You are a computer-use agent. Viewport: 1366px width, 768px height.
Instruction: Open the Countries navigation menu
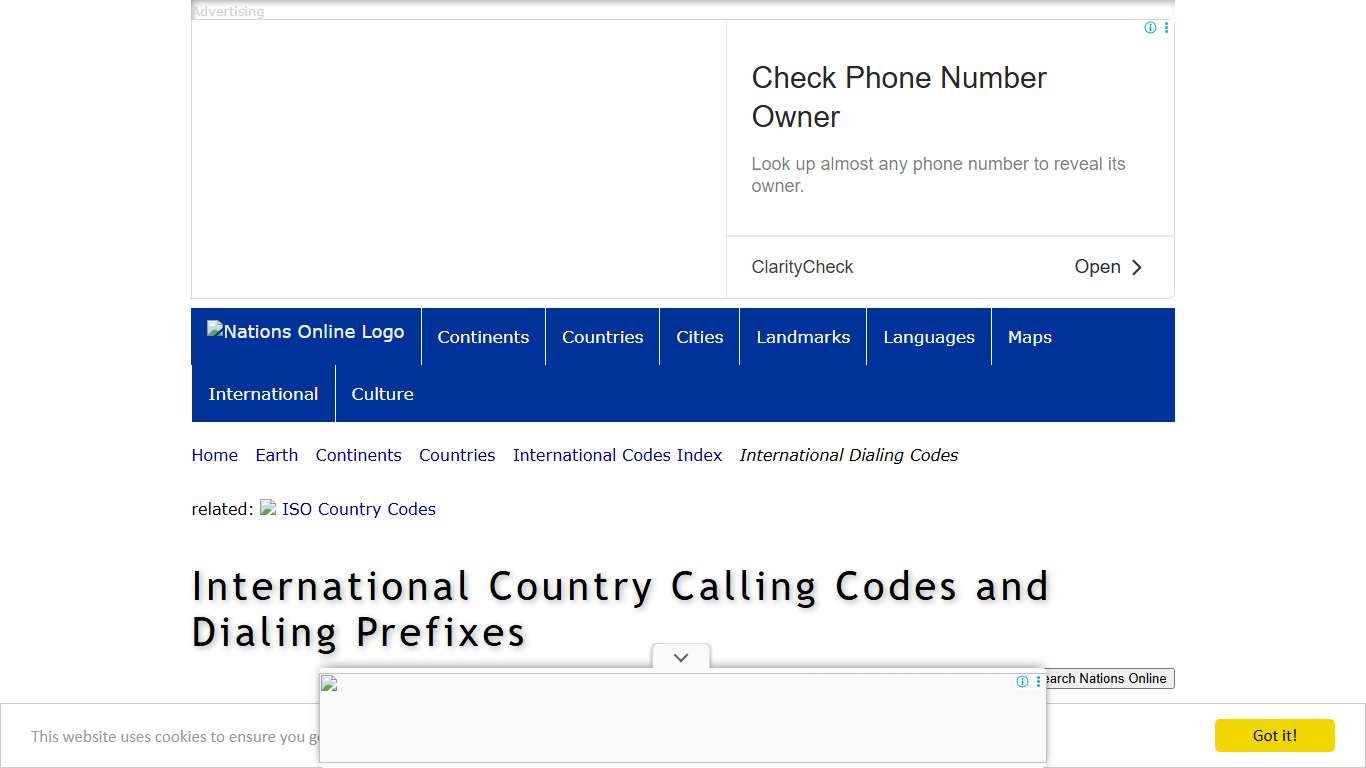(602, 337)
